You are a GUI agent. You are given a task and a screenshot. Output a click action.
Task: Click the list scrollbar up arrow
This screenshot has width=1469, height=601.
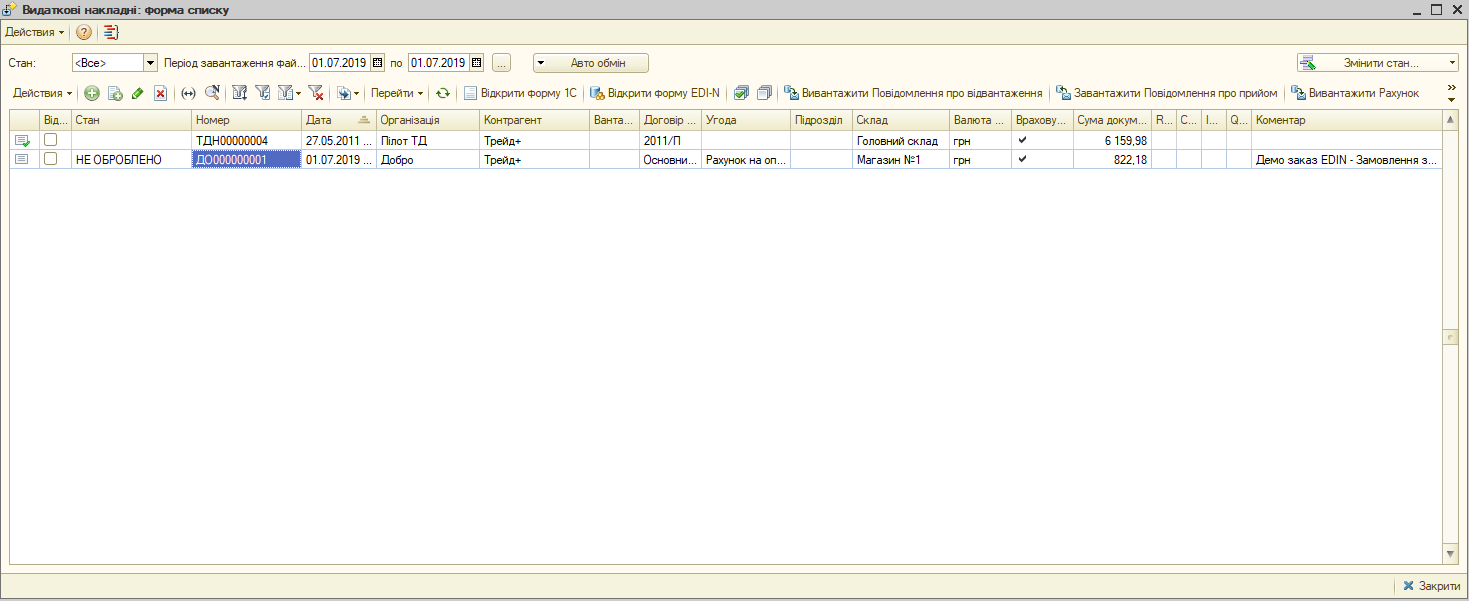1451,120
